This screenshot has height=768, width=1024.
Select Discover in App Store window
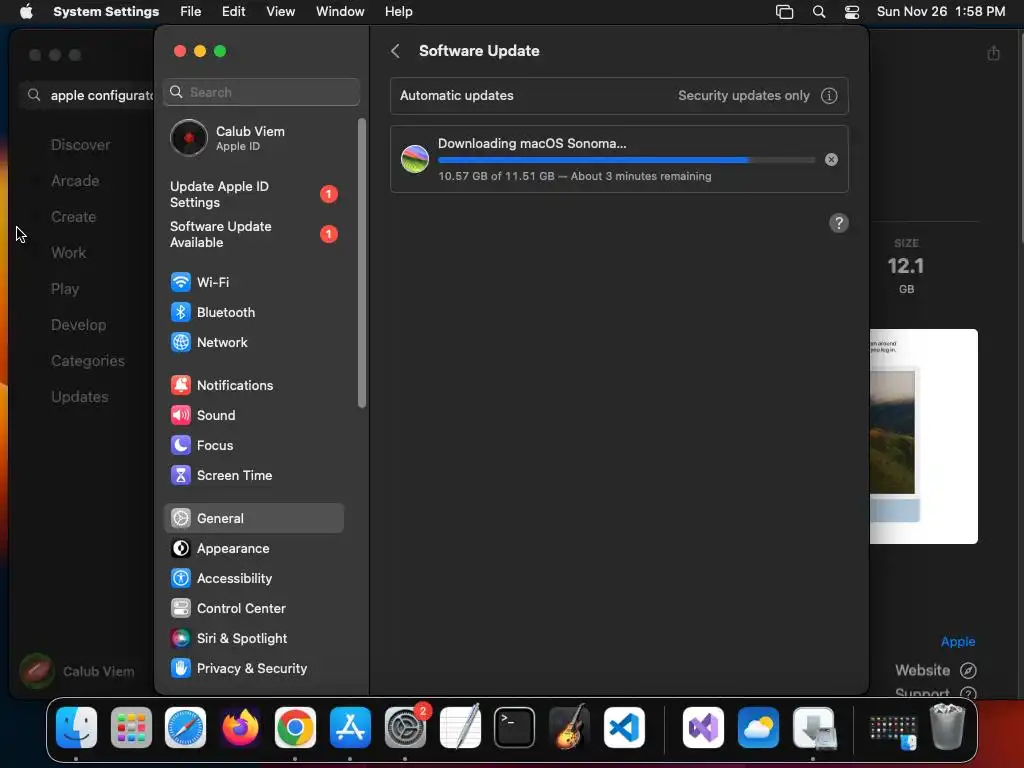click(x=80, y=145)
